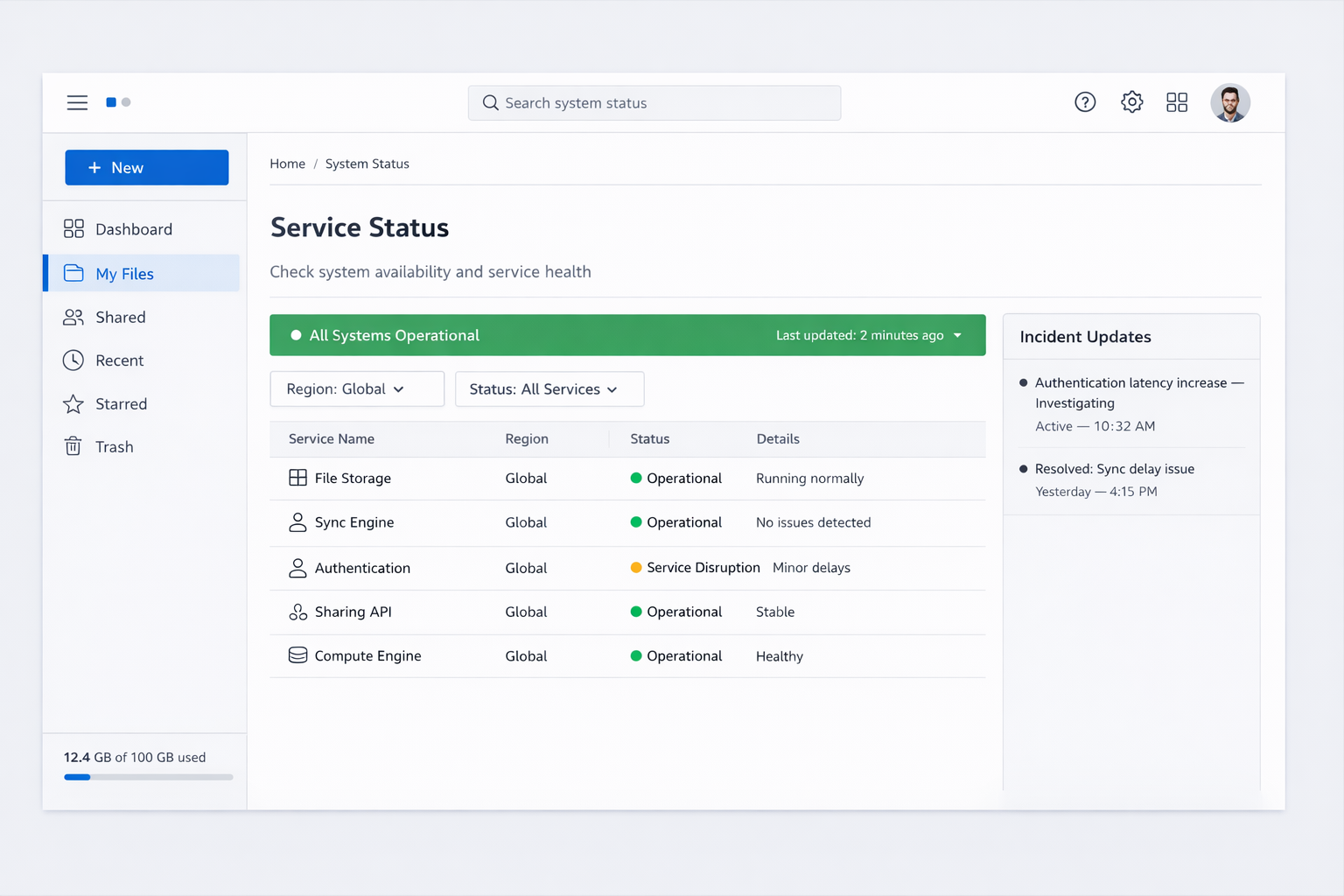Navigate to Home breadcrumb link

click(x=287, y=164)
